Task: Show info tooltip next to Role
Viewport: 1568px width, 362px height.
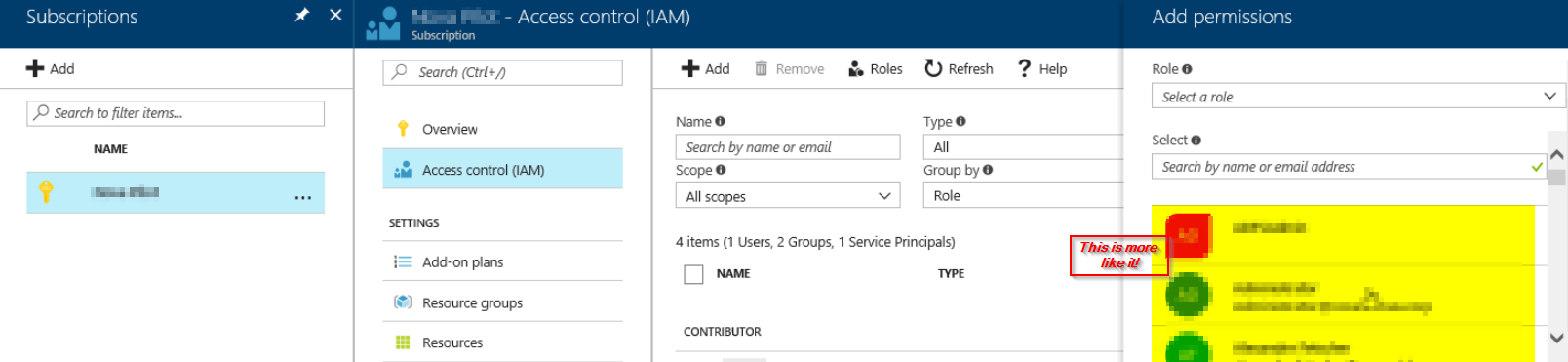Action: pos(1187,69)
